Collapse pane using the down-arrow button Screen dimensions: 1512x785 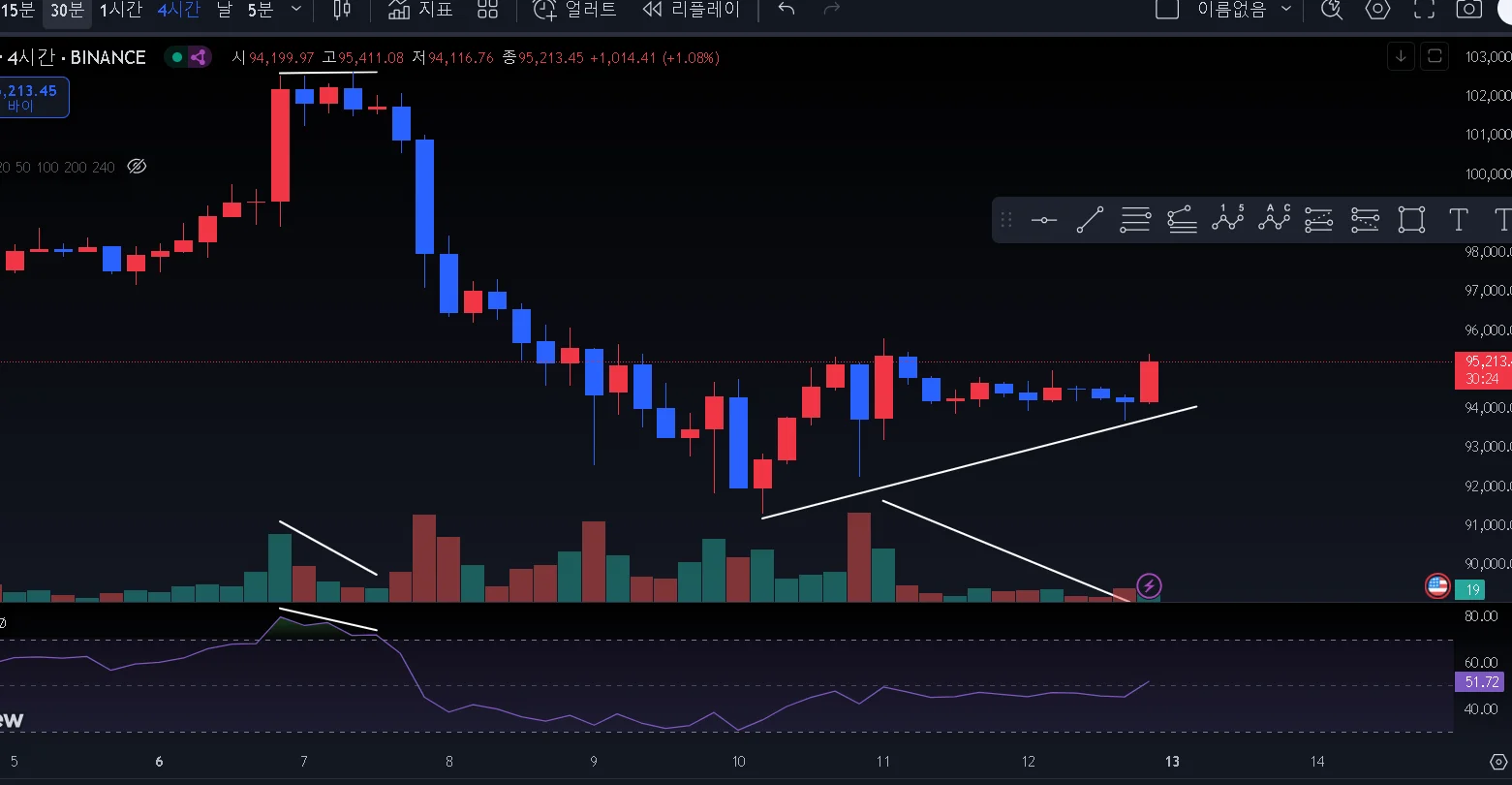click(1401, 56)
